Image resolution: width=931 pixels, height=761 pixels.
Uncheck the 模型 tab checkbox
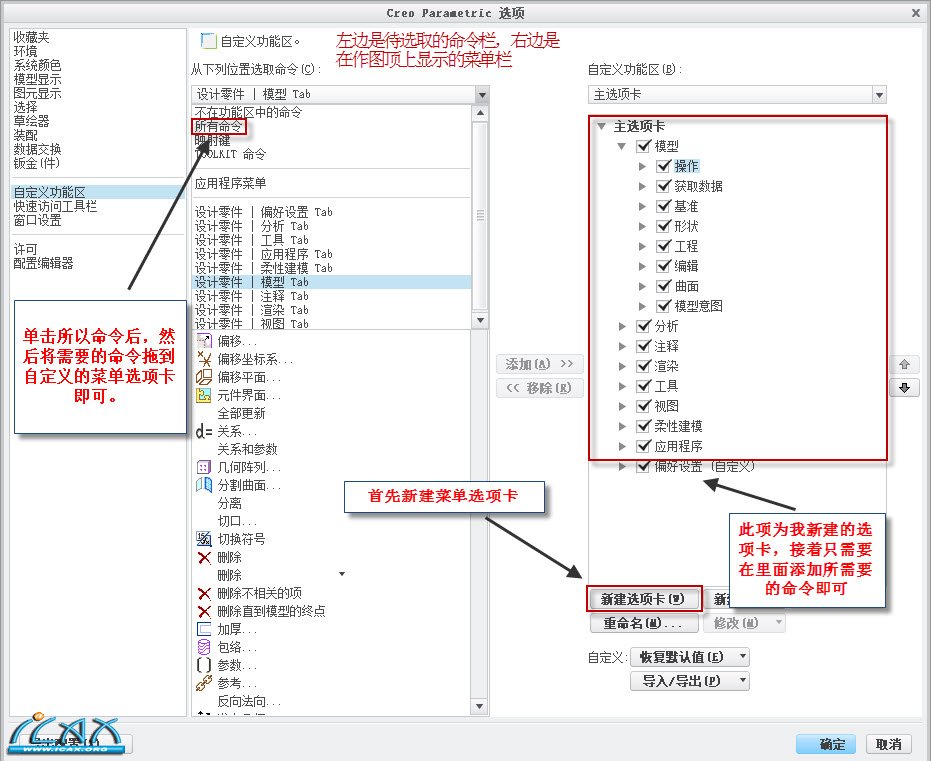click(x=644, y=145)
